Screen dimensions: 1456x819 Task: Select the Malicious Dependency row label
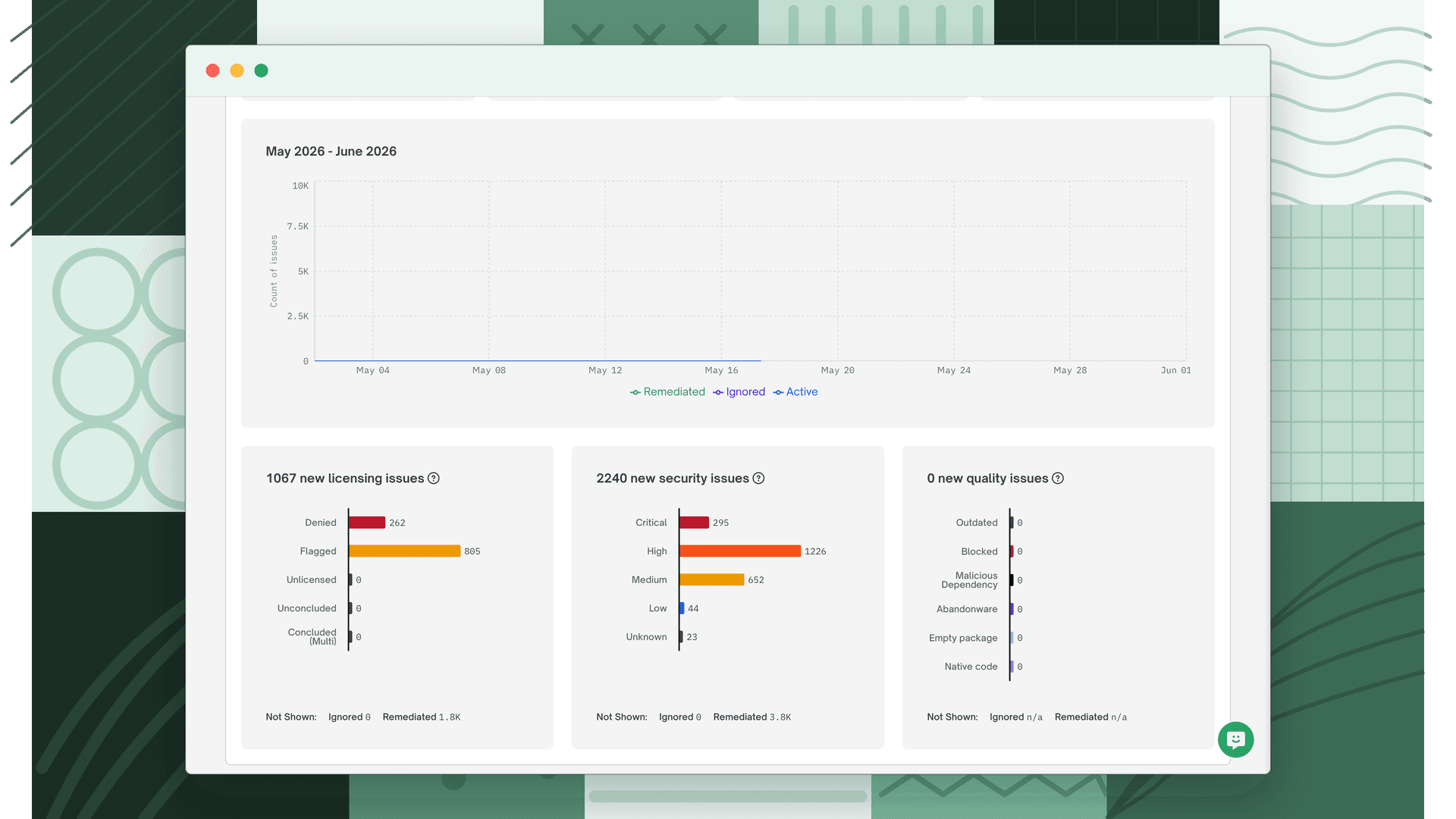point(969,580)
